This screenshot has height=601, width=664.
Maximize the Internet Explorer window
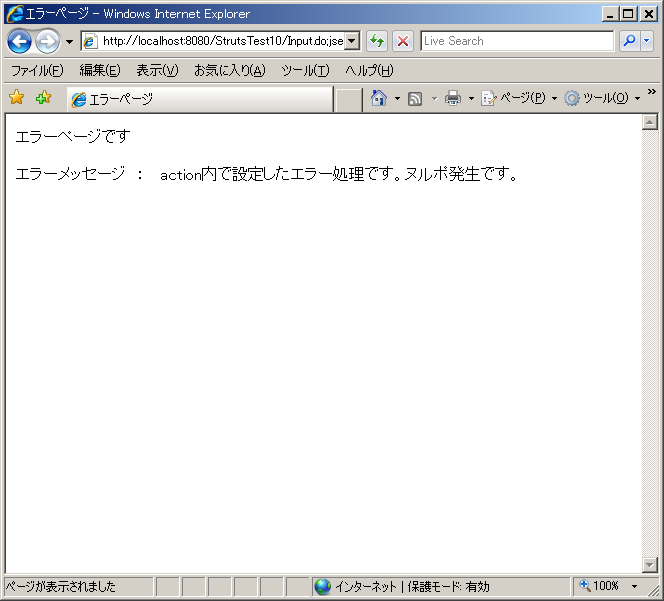[629, 14]
